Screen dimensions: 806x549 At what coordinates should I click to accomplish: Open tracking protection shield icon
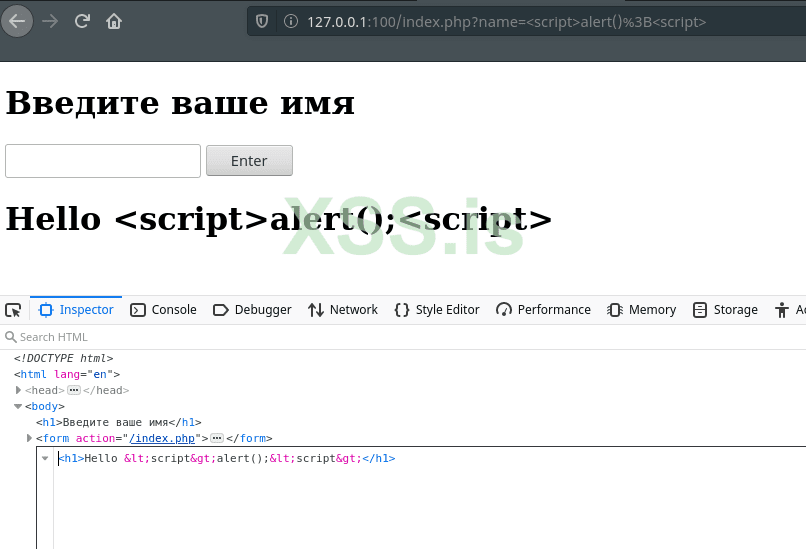262,22
